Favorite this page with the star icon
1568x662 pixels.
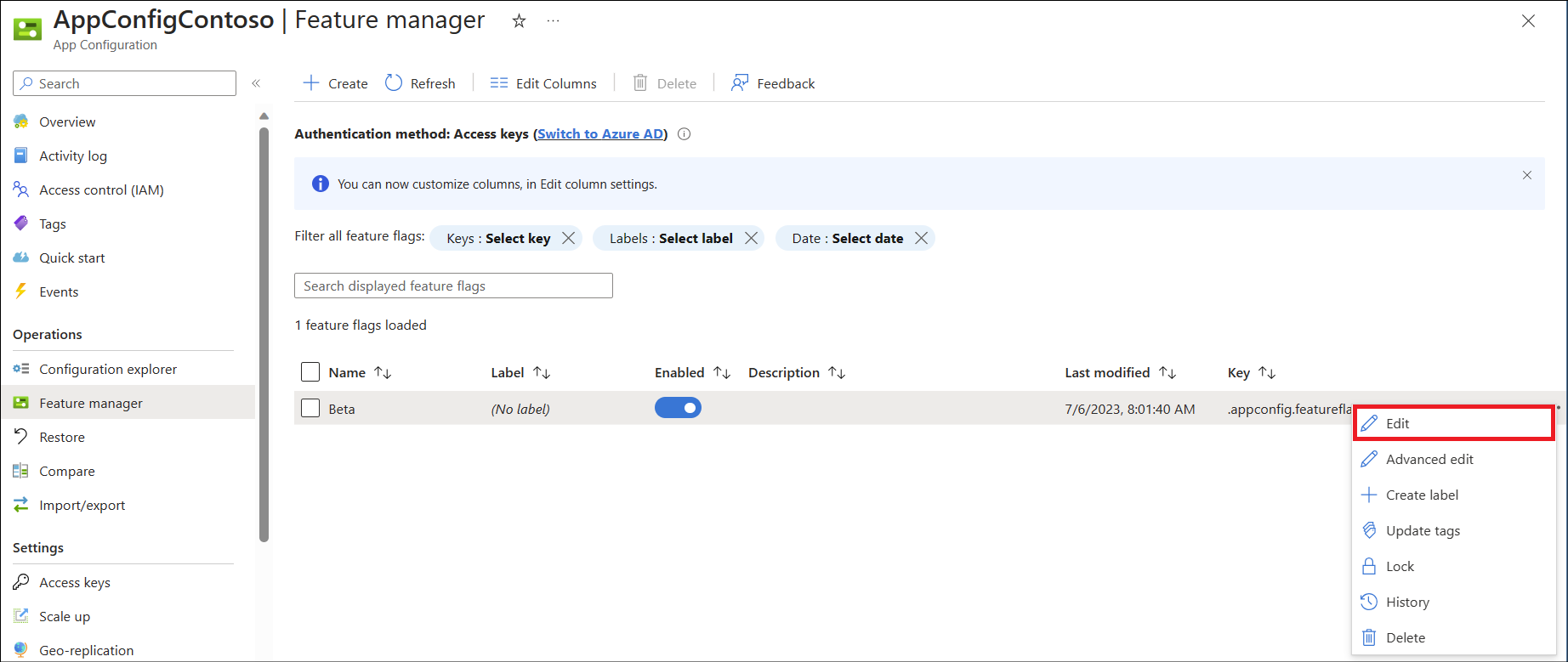pos(519,21)
